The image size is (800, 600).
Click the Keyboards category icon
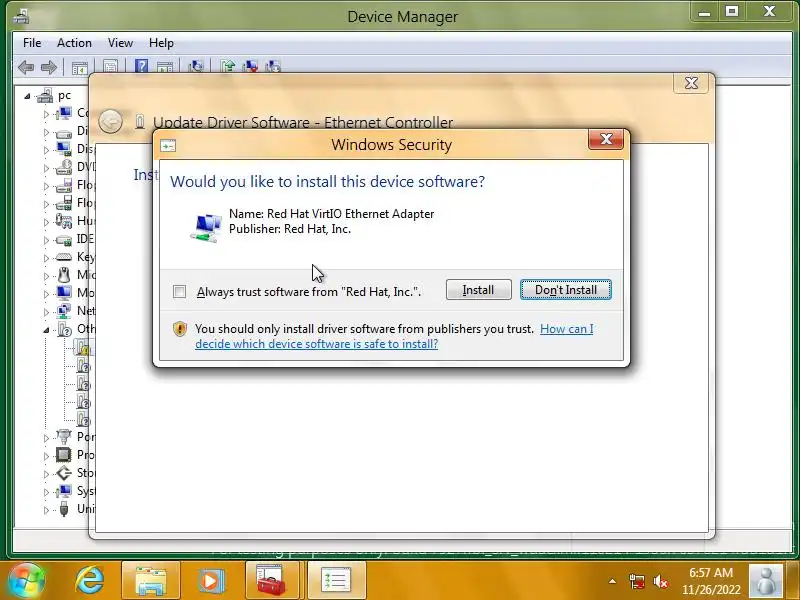click(64, 257)
